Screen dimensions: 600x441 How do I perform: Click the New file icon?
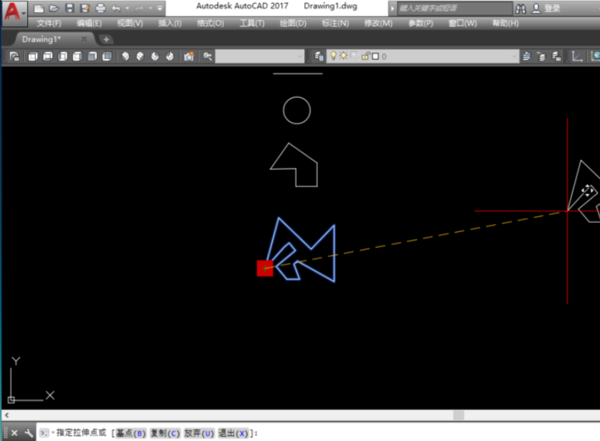point(39,8)
